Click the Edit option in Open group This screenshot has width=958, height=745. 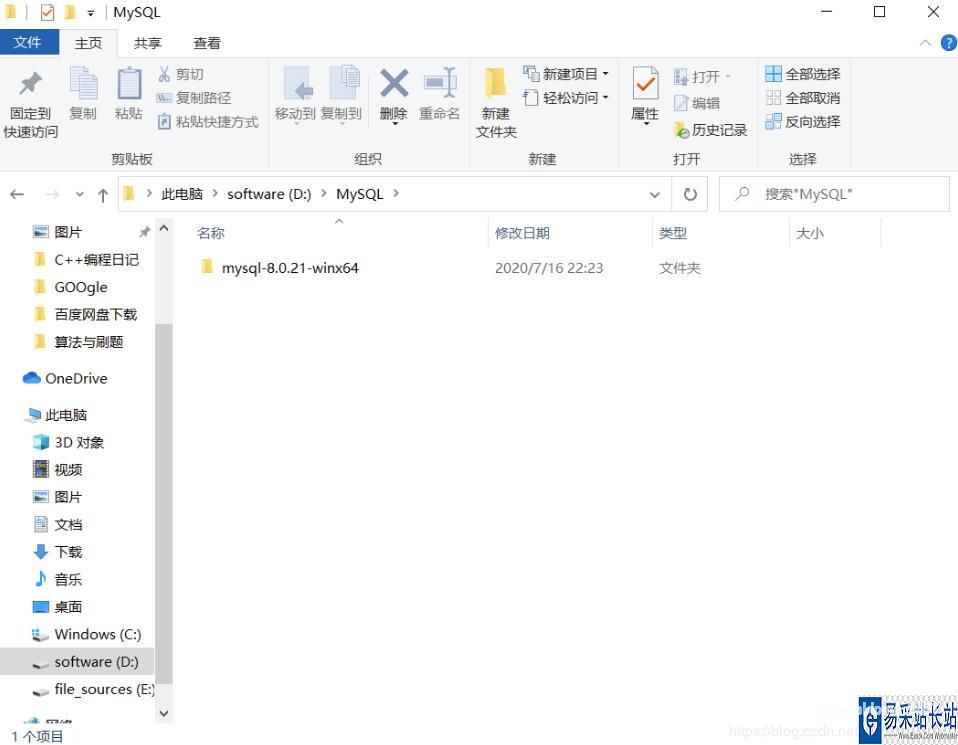697,103
